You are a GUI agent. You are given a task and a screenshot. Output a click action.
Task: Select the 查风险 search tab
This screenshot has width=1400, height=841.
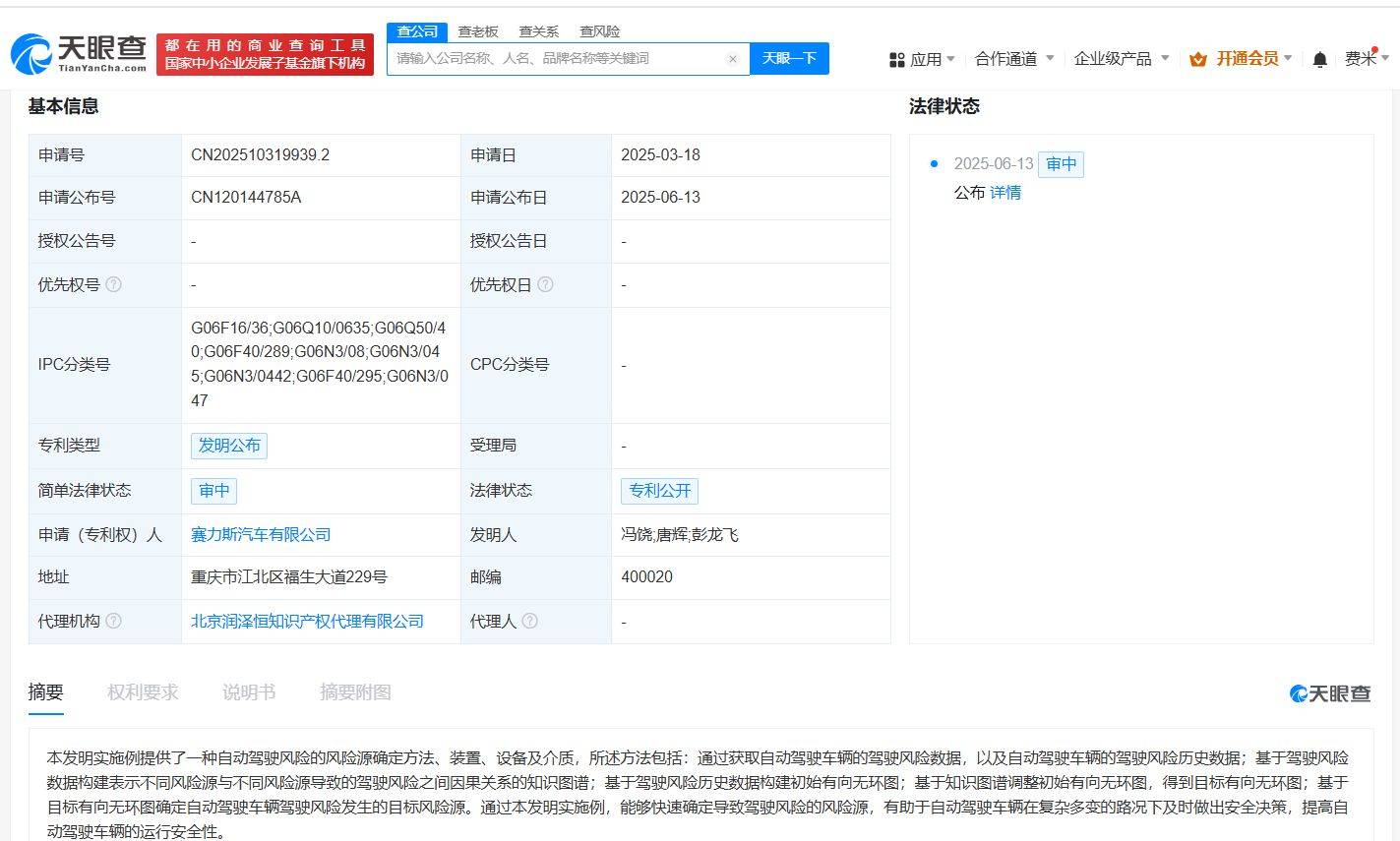click(600, 30)
